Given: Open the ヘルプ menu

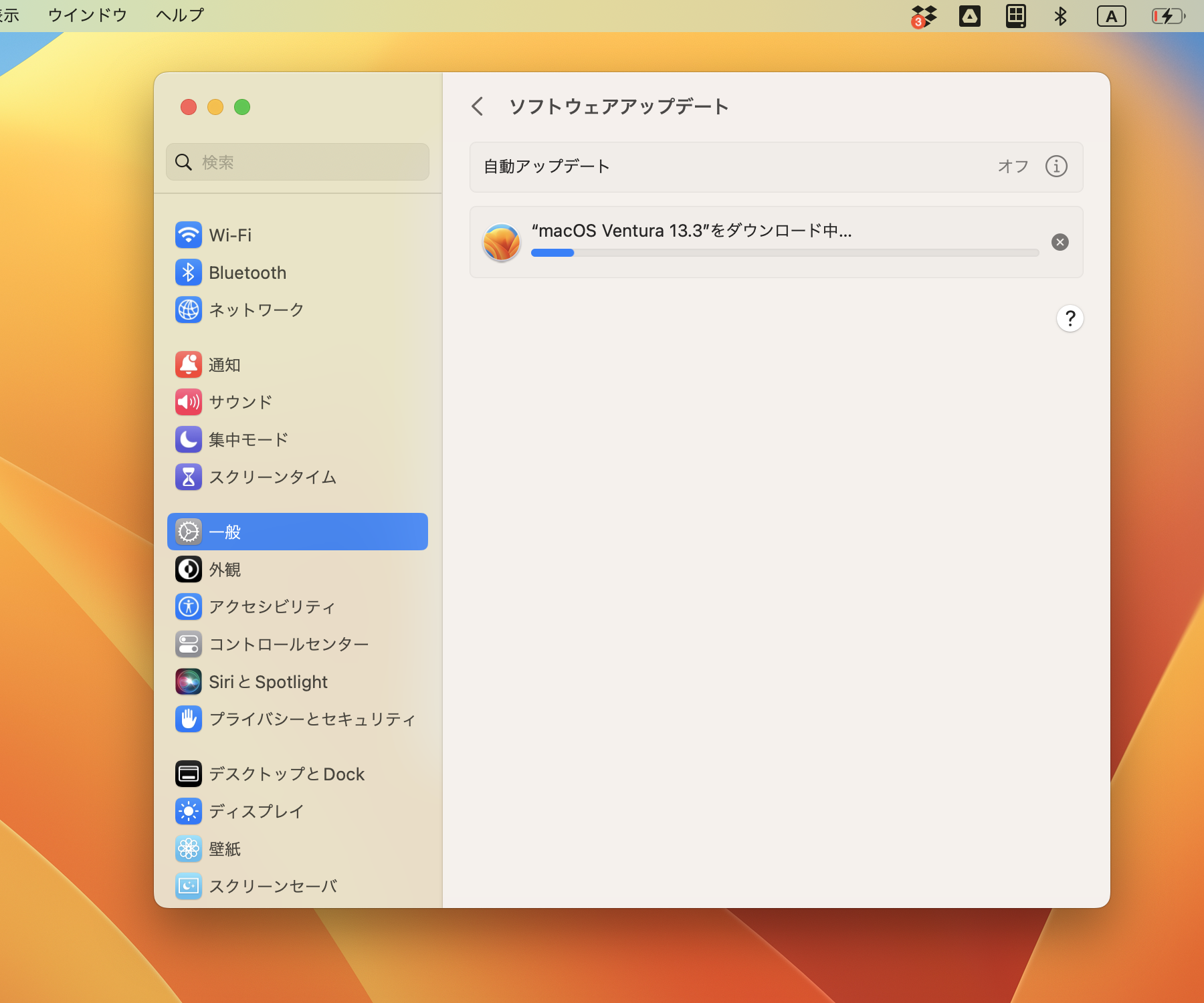Looking at the screenshot, I should click(178, 15).
